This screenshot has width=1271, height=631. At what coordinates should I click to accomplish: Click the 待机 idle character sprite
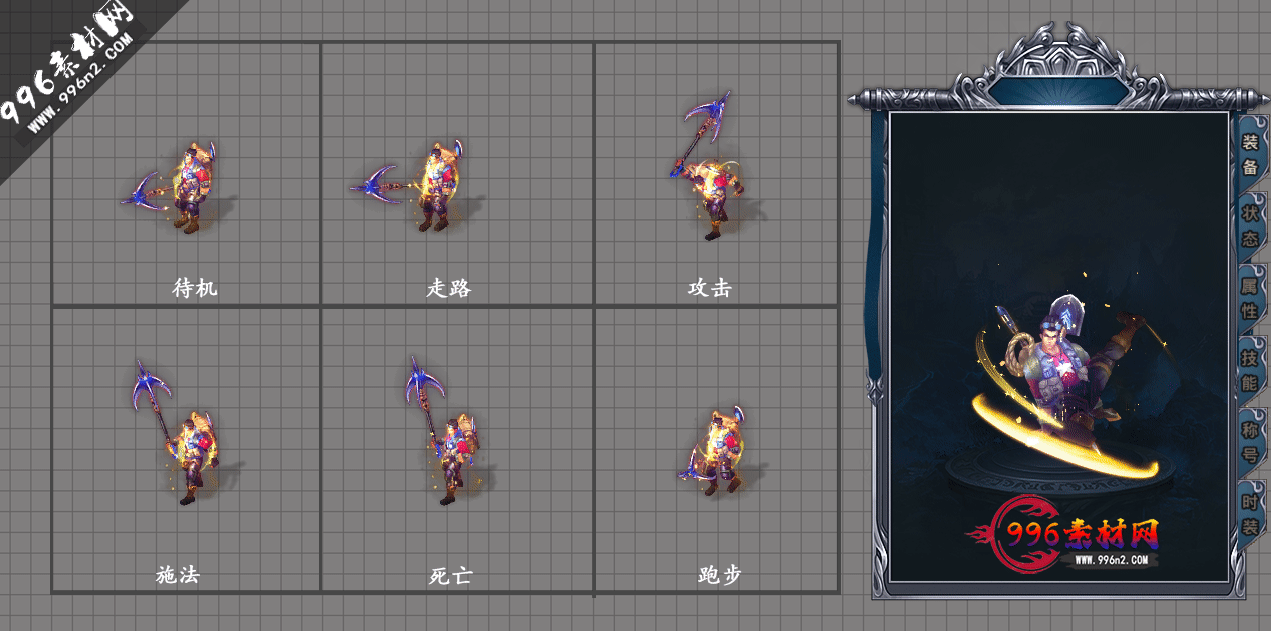click(178, 188)
